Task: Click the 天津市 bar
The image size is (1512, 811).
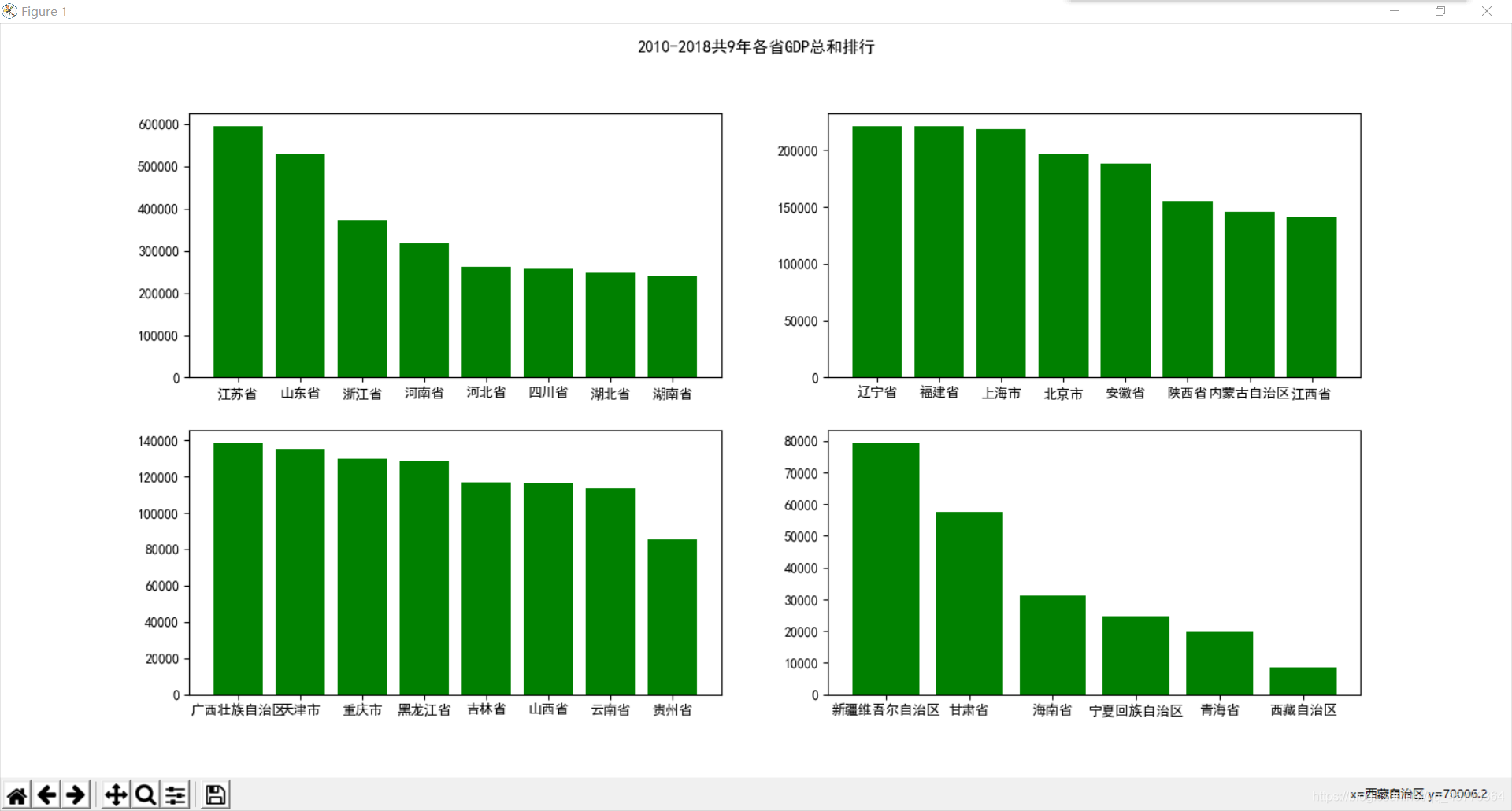Action: click(x=300, y=572)
